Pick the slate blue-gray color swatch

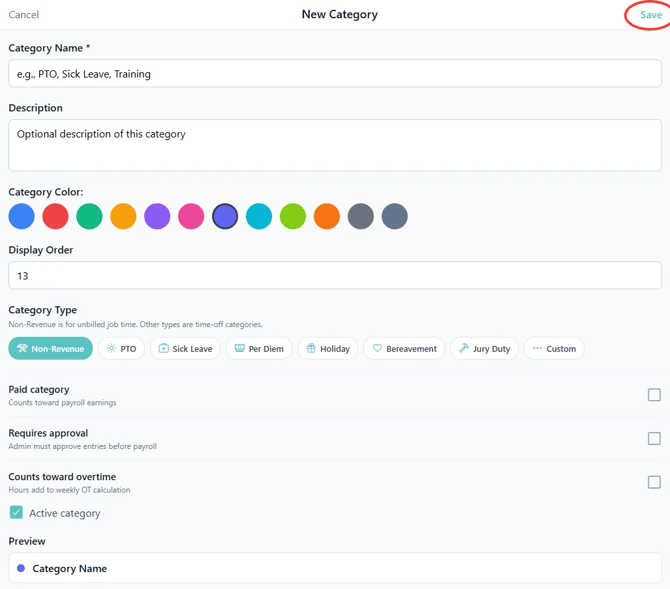pos(394,216)
